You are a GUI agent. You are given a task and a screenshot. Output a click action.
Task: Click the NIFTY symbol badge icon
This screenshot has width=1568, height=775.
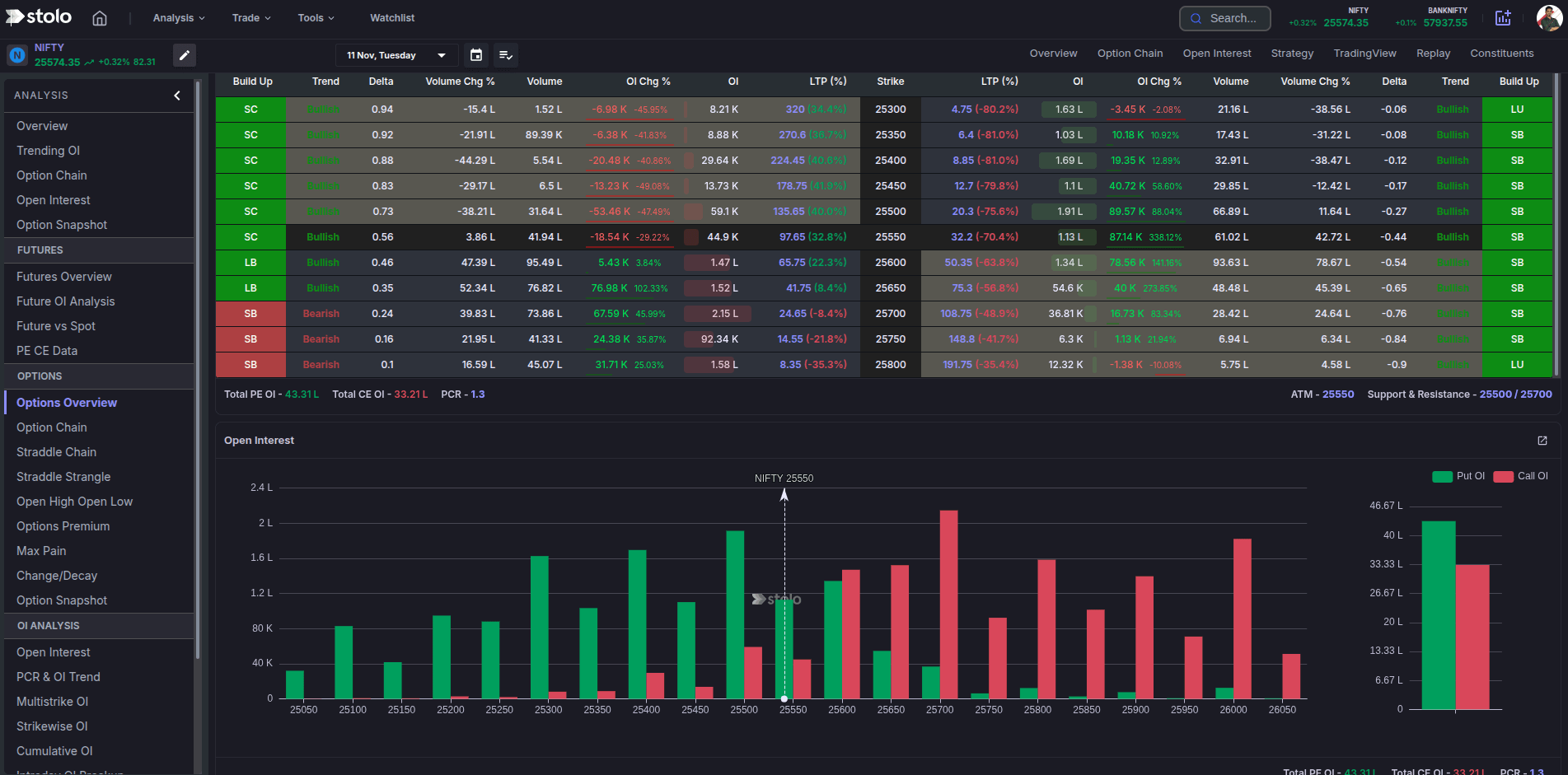[16, 54]
